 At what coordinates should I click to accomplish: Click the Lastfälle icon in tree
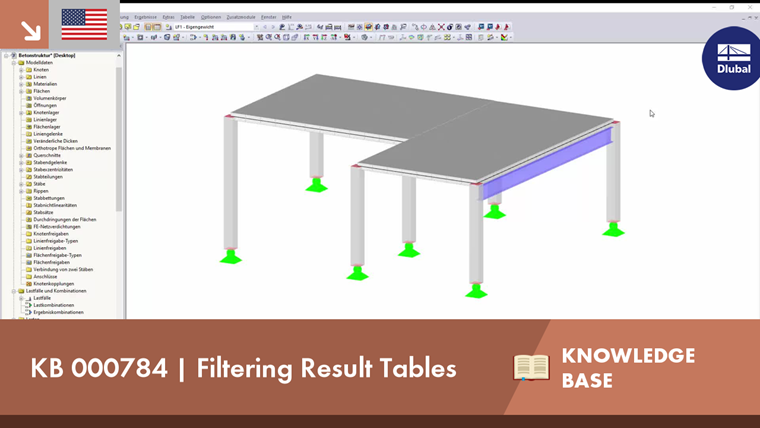click(x=29, y=298)
